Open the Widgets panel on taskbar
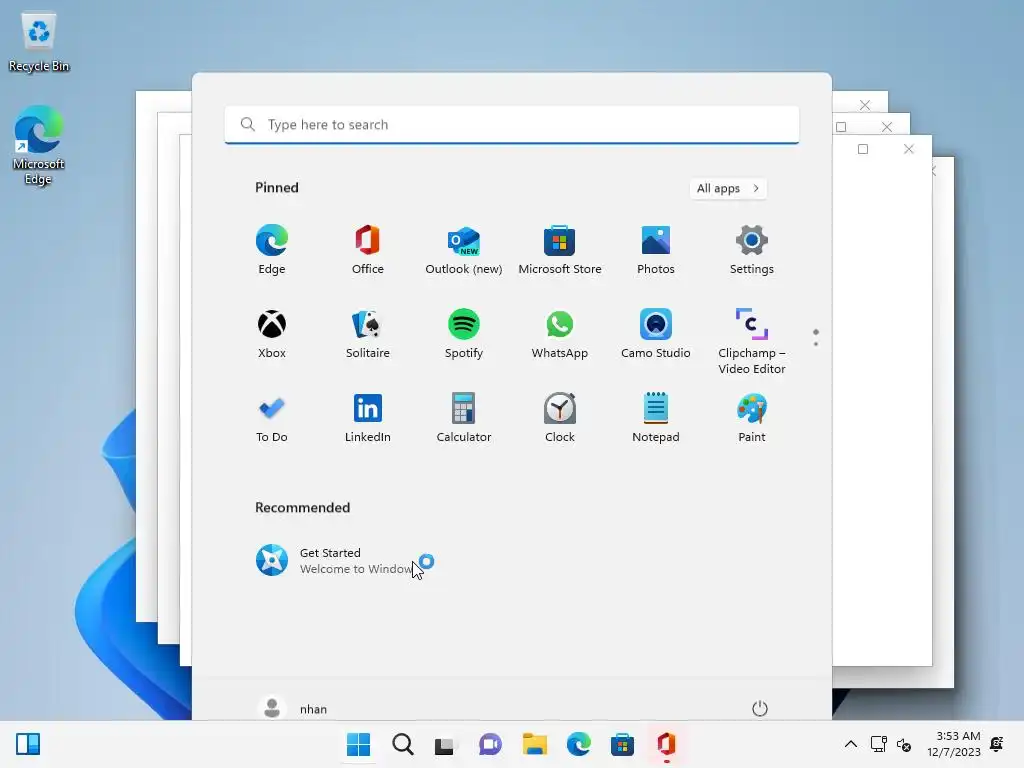 28,744
